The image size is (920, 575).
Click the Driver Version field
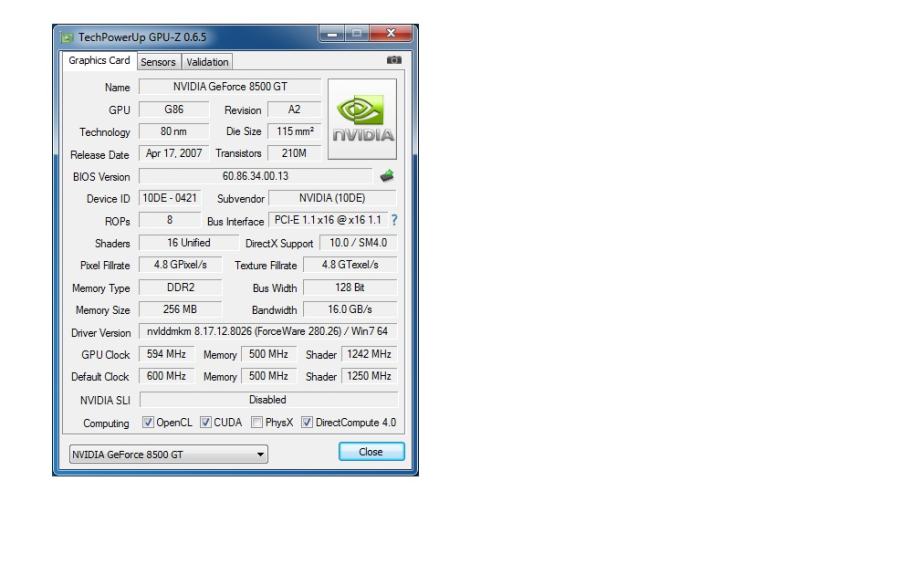[268, 332]
